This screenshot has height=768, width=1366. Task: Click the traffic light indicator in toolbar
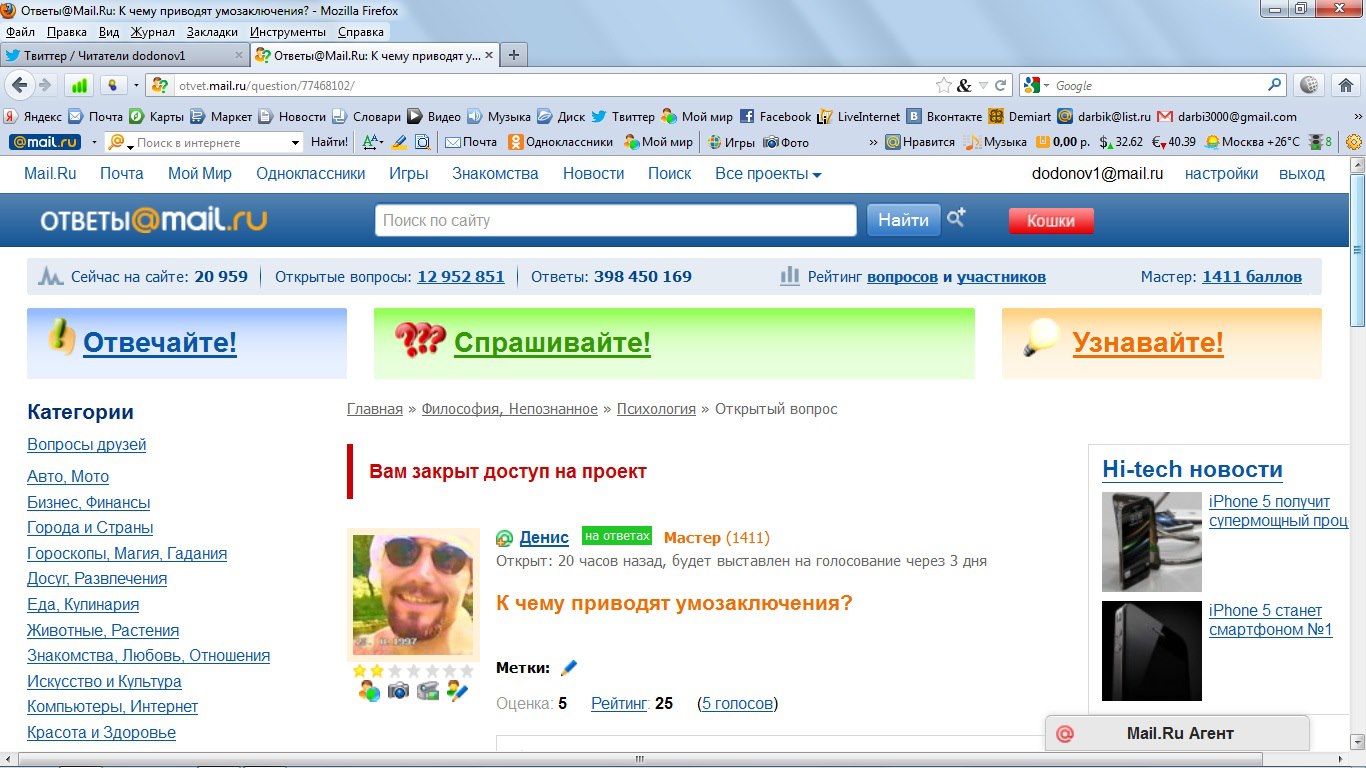click(x=1320, y=142)
